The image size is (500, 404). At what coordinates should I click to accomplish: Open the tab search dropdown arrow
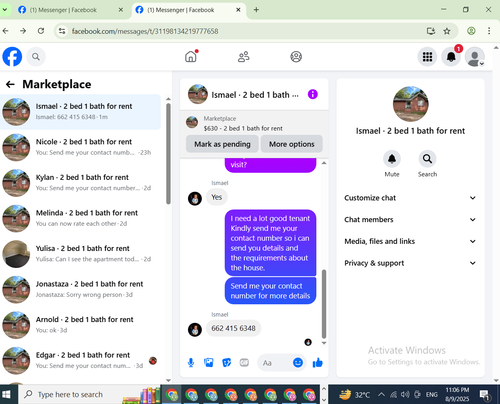coord(5,10)
